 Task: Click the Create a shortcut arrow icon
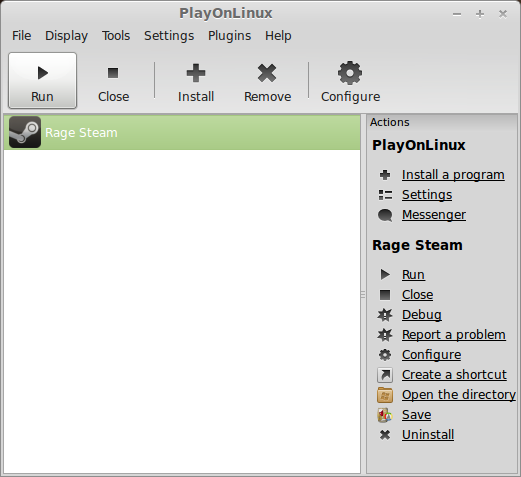coord(385,375)
